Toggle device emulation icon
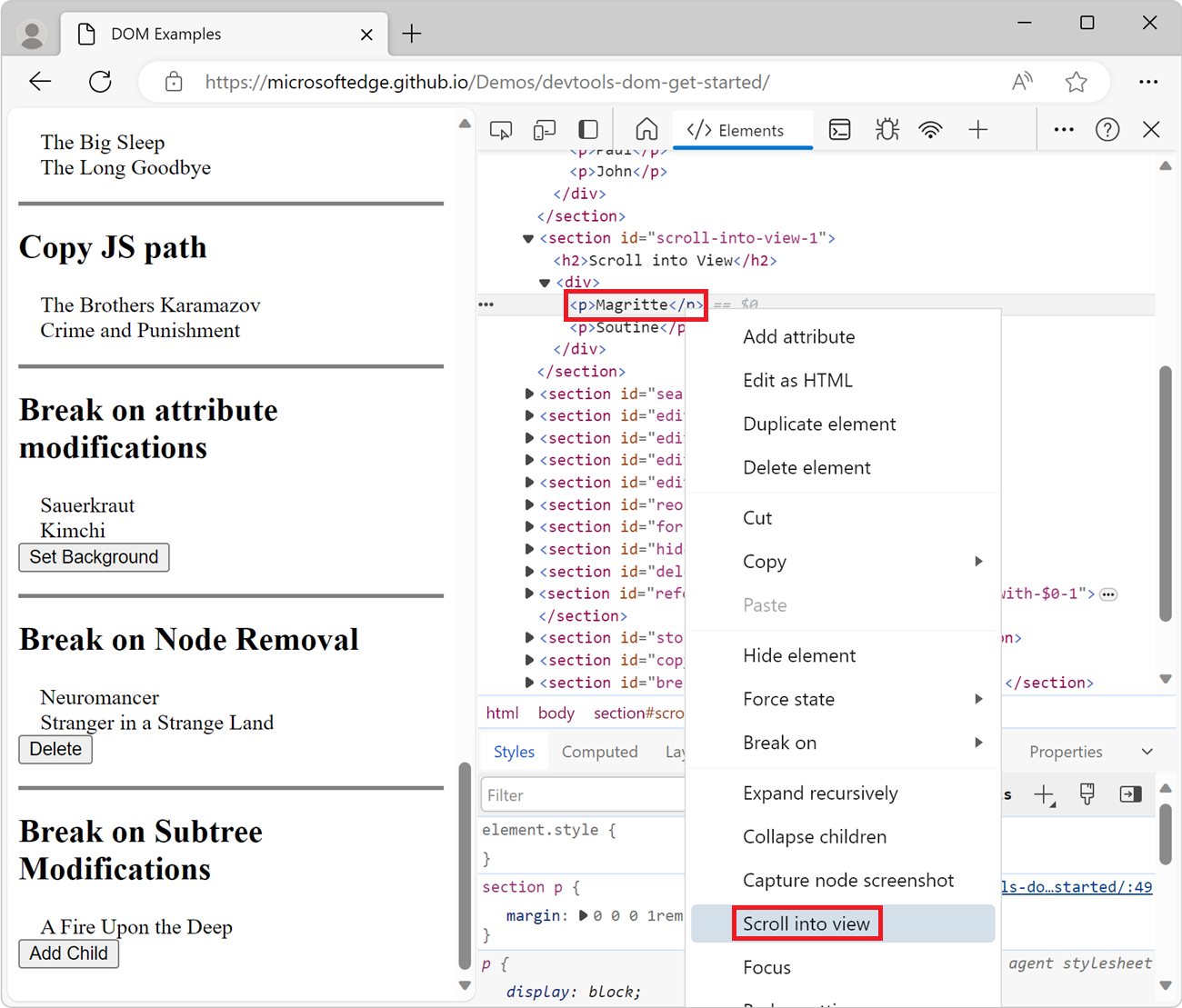The height and width of the screenshot is (1008, 1182). pos(544,130)
